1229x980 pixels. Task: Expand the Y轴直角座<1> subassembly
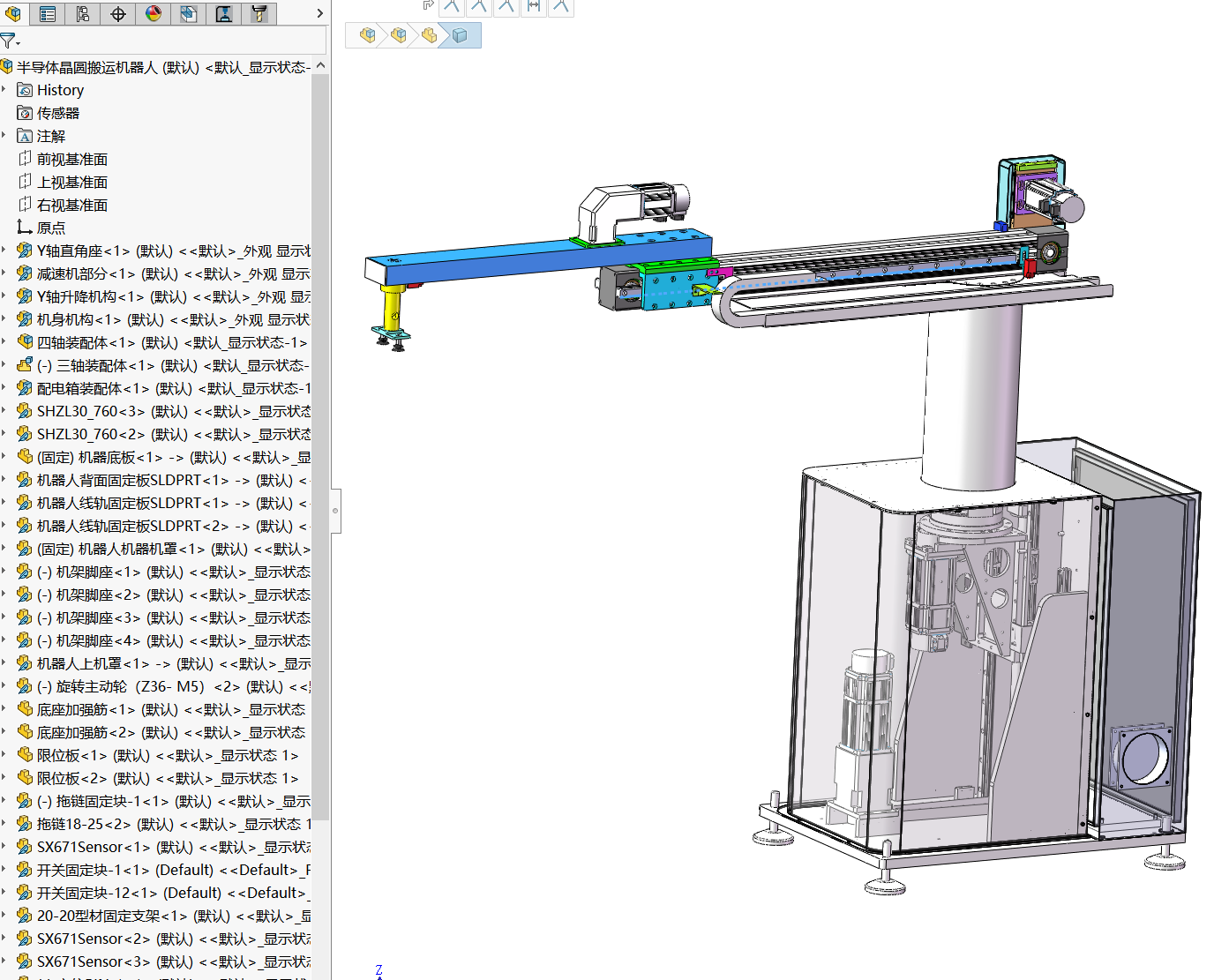[x=4, y=251]
